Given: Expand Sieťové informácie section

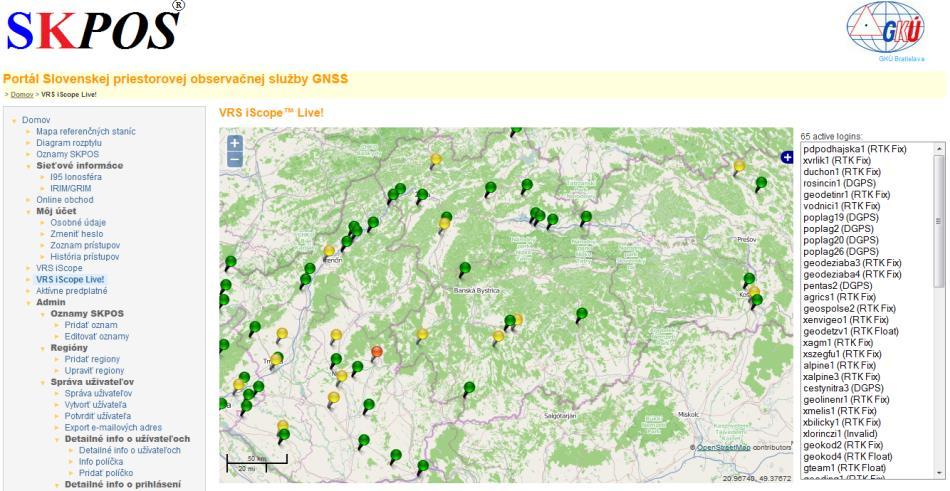Looking at the screenshot, I should 79,165.
